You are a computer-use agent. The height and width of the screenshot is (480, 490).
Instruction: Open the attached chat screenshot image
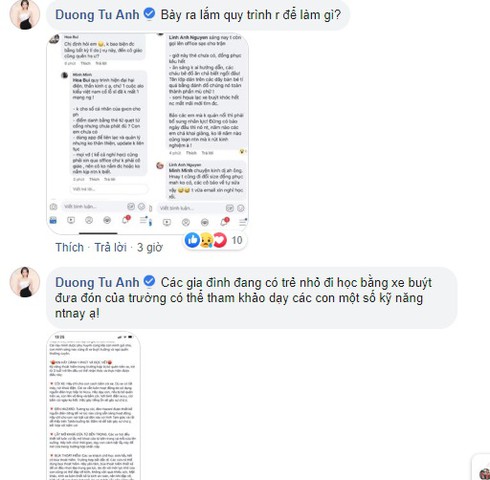[148, 133]
